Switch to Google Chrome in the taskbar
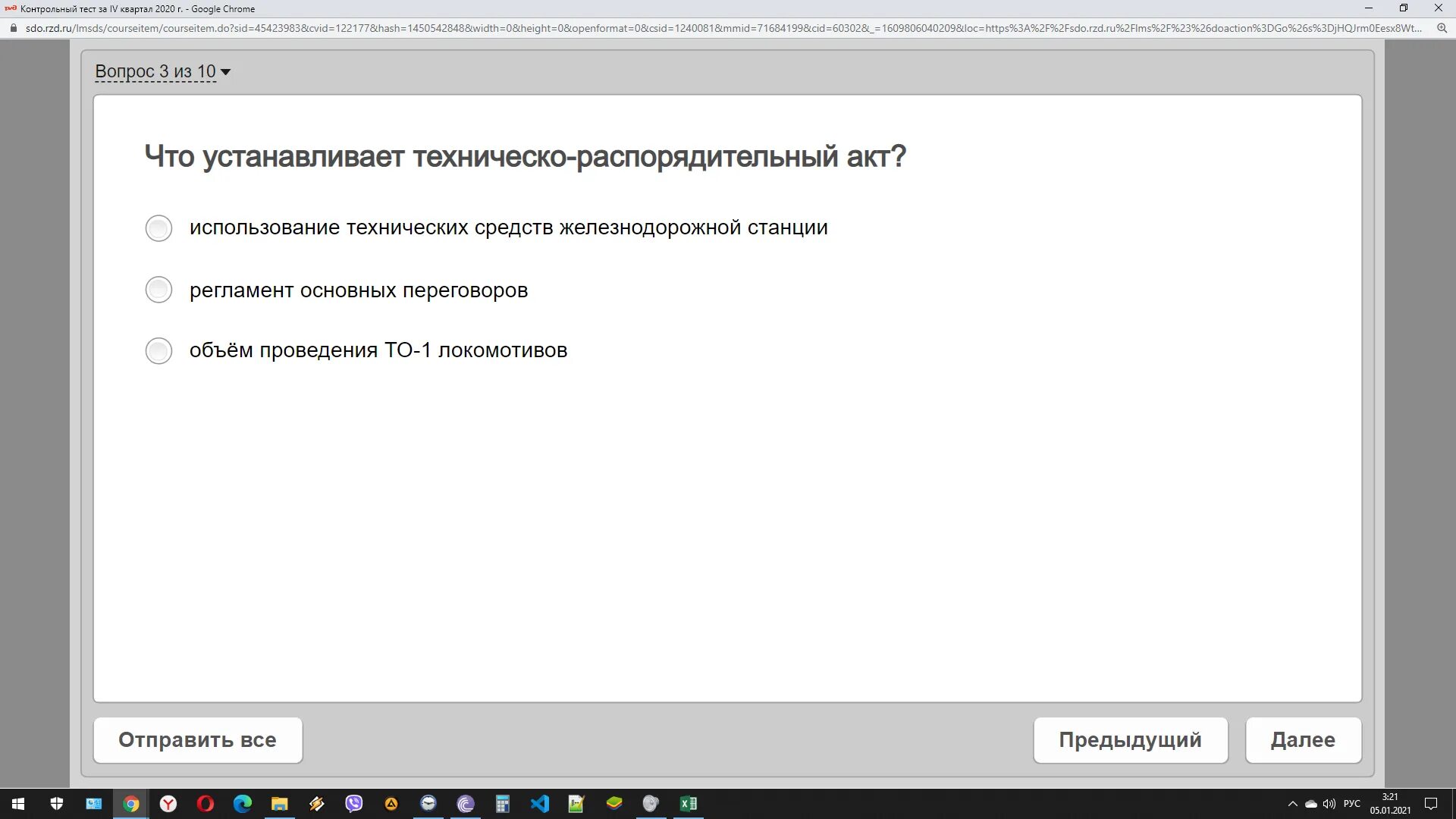The width and height of the screenshot is (1456, 819). [x=131, y=804]
